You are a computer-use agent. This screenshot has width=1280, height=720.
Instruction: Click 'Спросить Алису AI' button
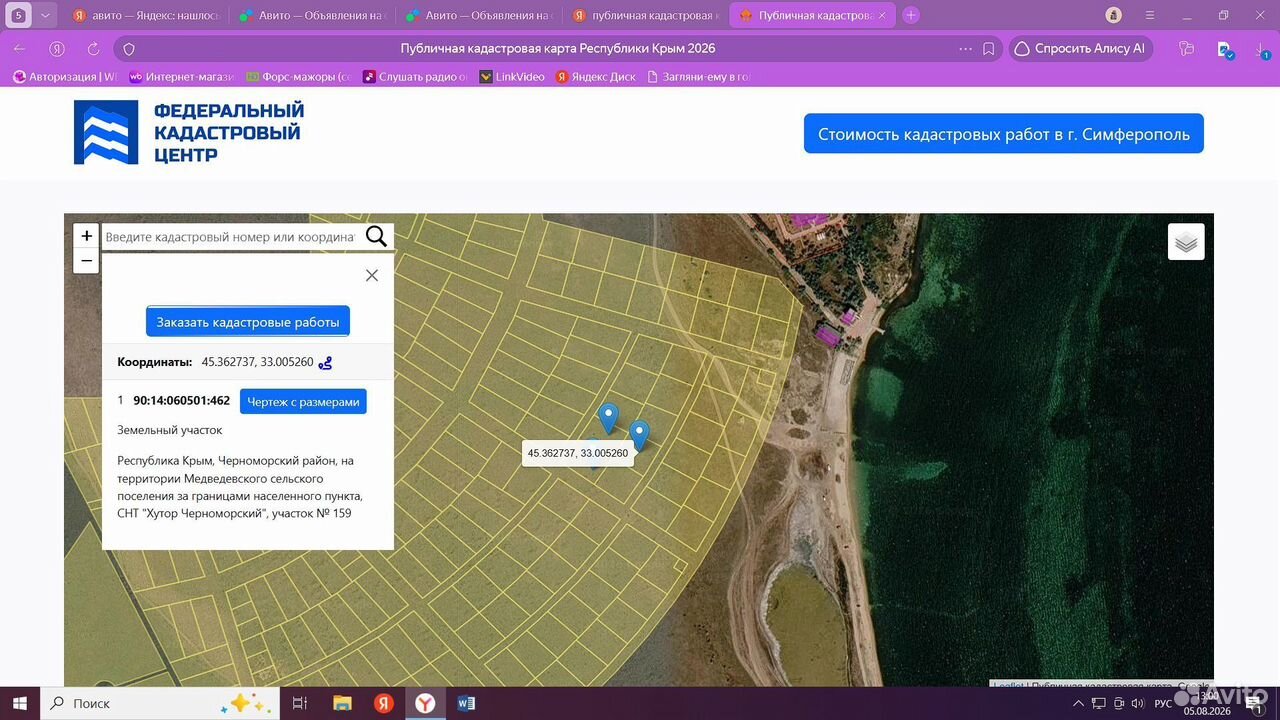point(1081,48)
